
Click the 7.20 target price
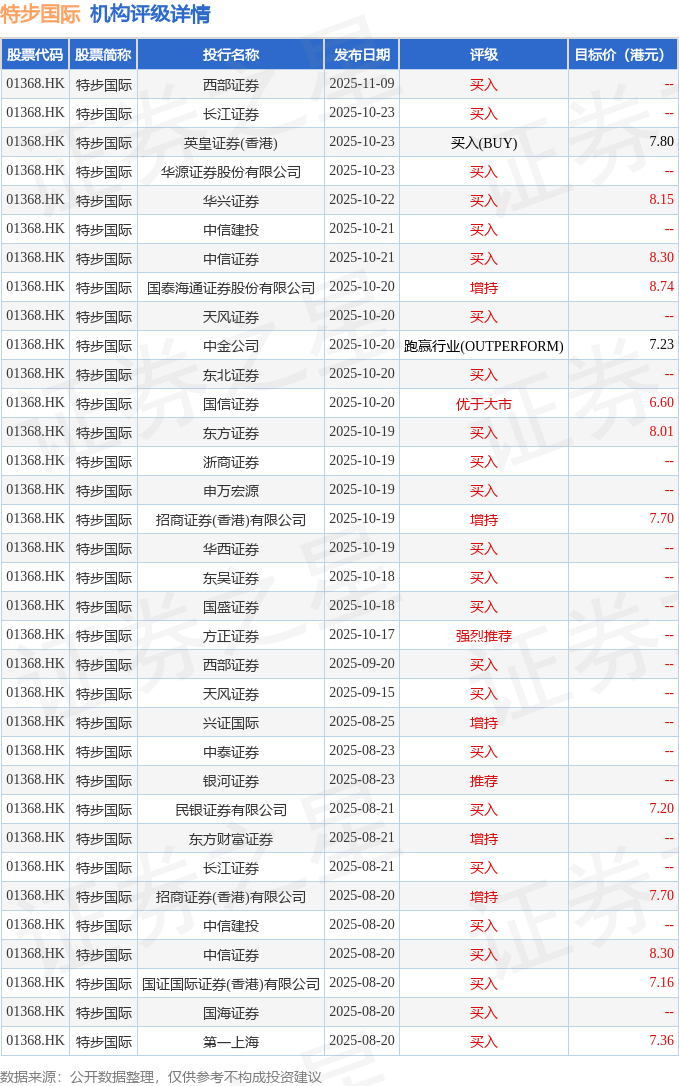point(661,808)
